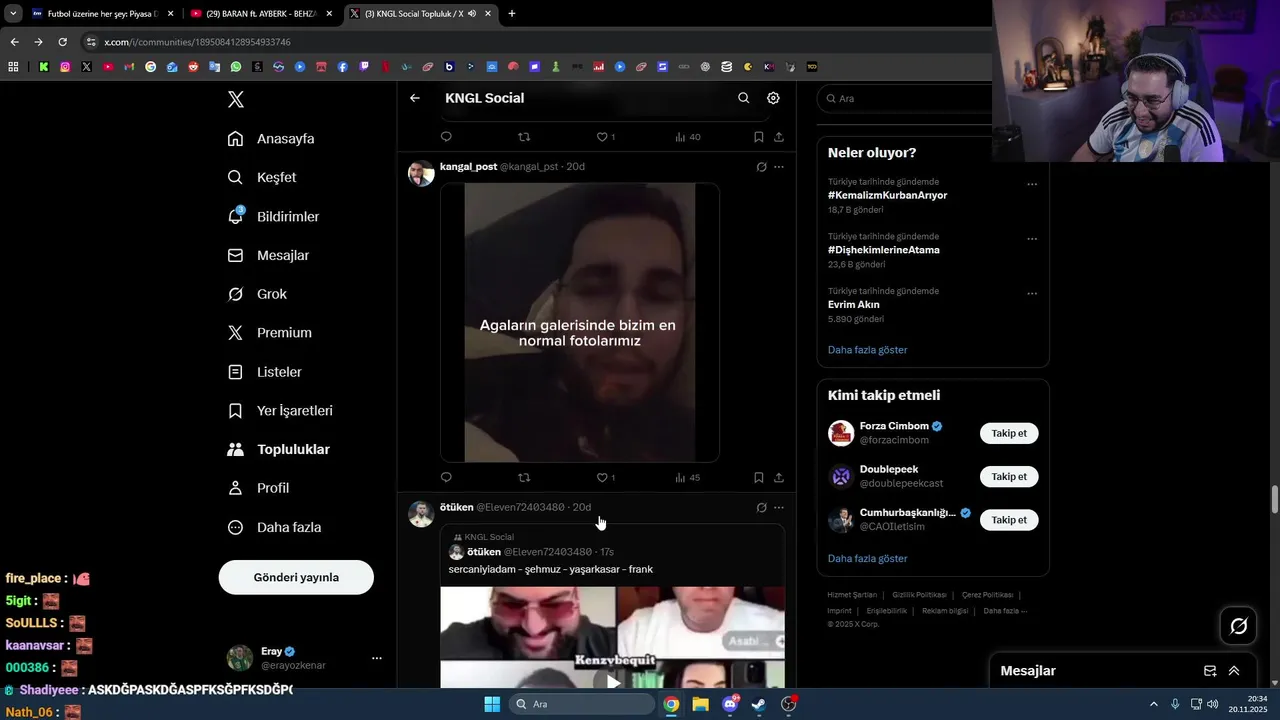1280x720 pixels.
Task: Open Windows Start menu
Action: [x=492, y=704]
